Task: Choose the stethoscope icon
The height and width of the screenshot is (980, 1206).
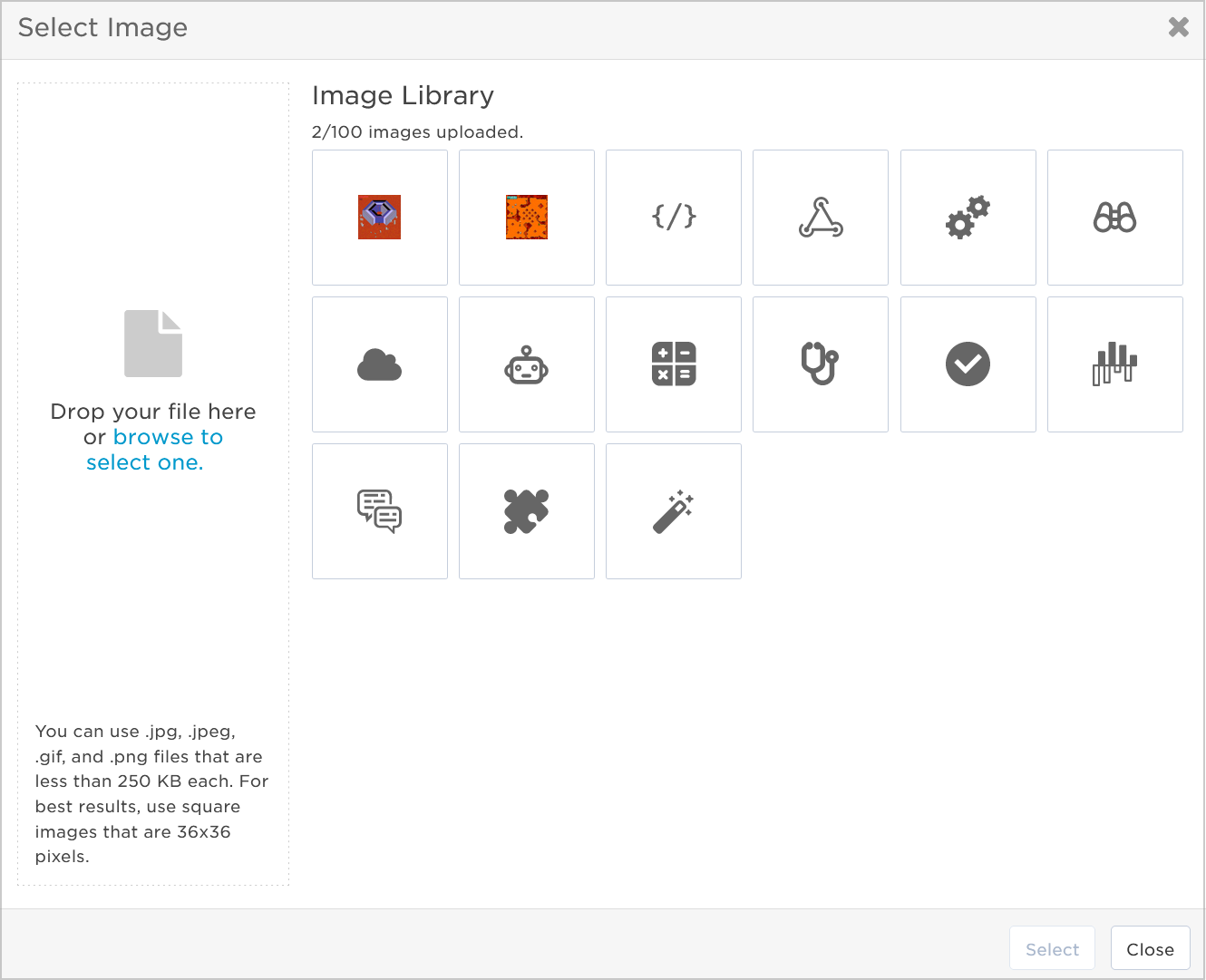Action: tap(821, 364)
